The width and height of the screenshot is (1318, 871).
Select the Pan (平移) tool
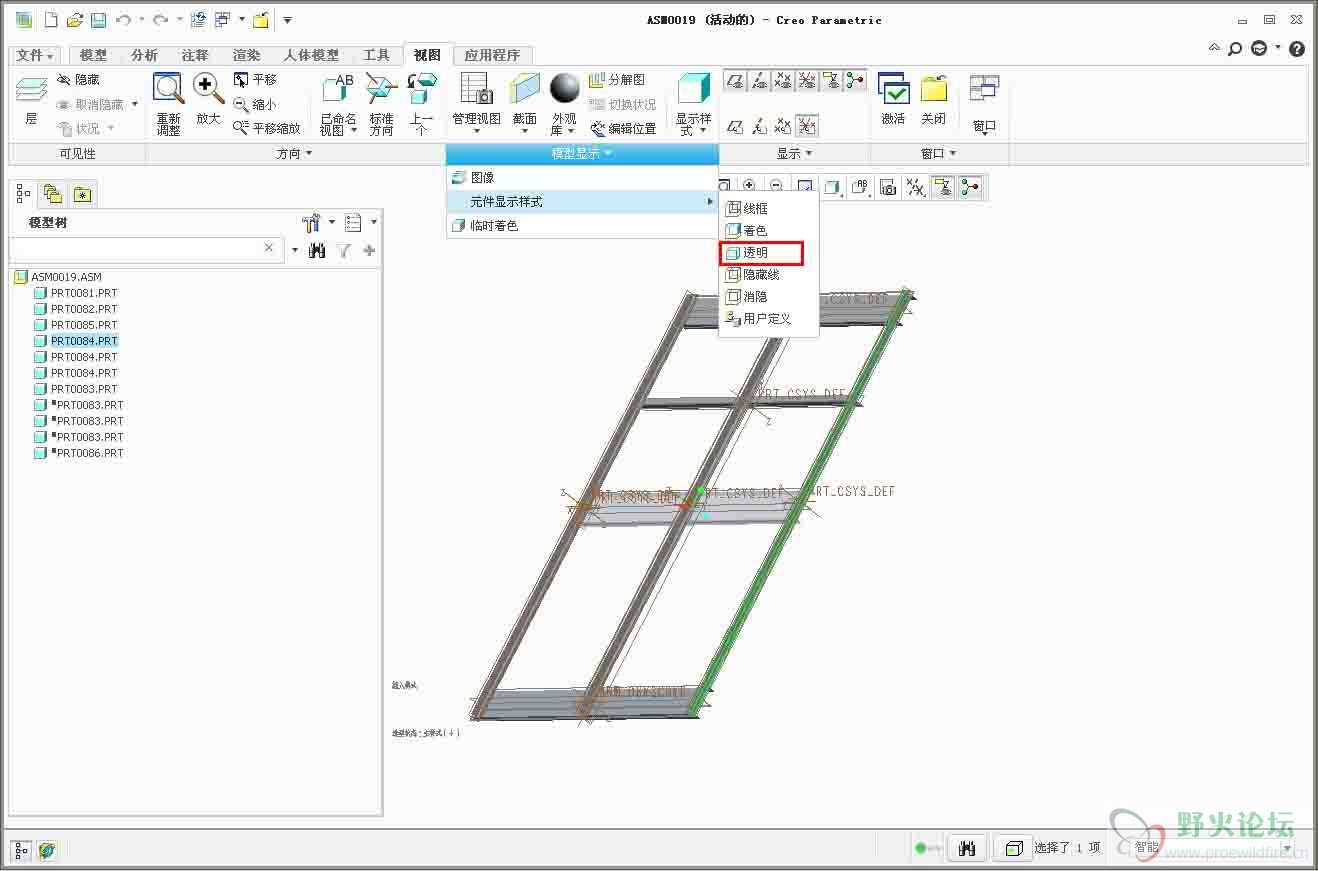(255, 80)
